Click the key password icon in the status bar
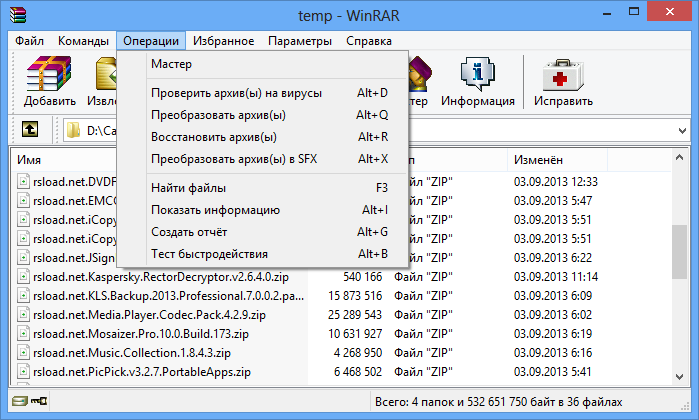This screenshot has width=699, height=420. coord(39,401)
